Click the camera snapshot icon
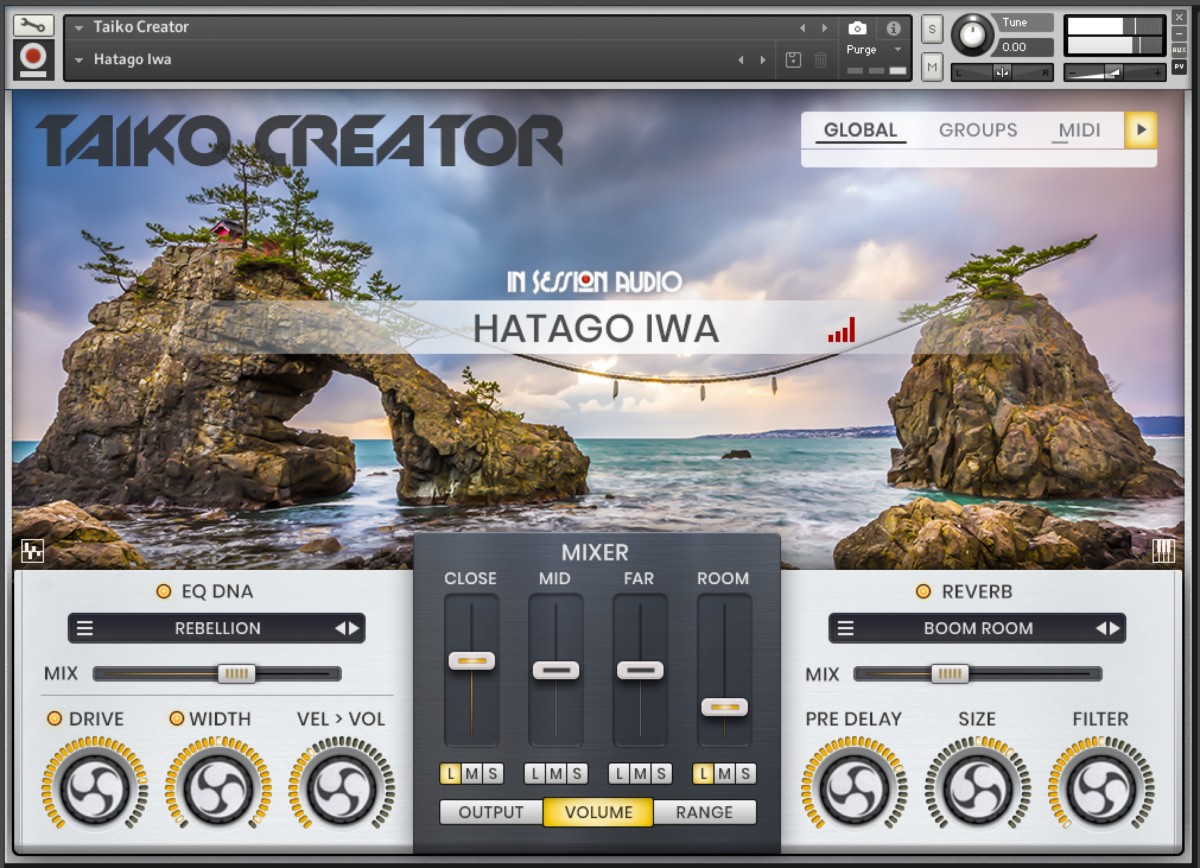This screenshot has width=1200, height=868. pos(857,28)
